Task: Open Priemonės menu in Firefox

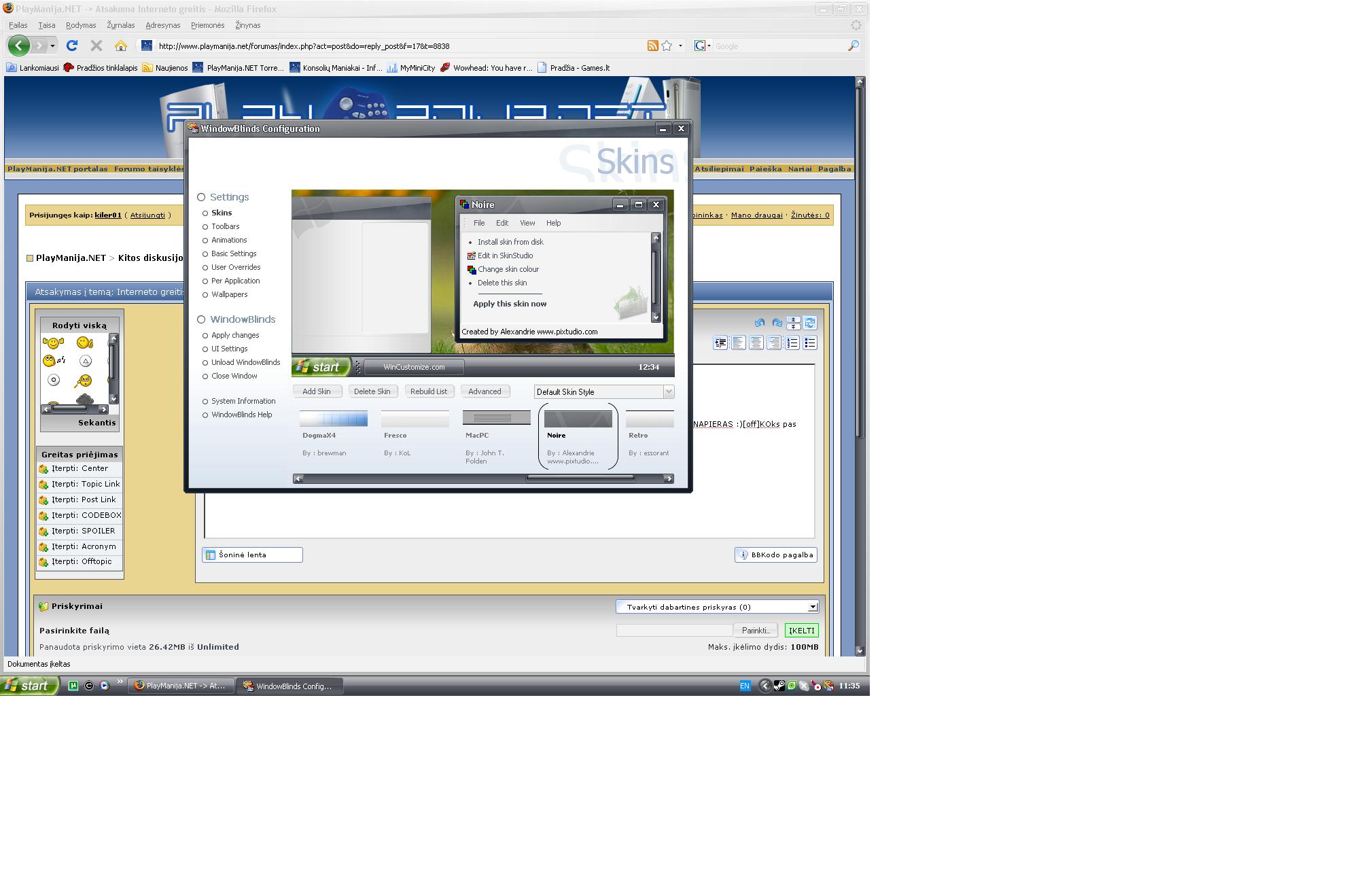Action: [207, 25]
